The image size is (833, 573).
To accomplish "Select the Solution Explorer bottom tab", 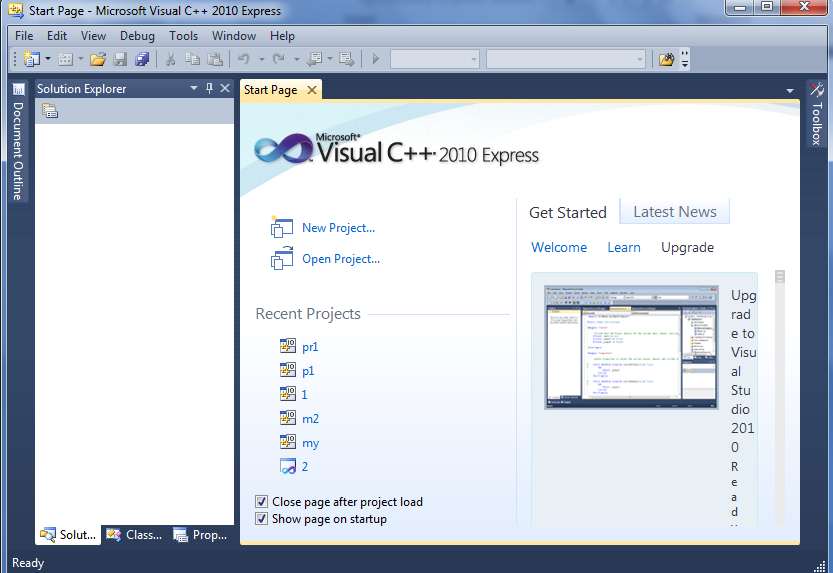I will point(68,535).
